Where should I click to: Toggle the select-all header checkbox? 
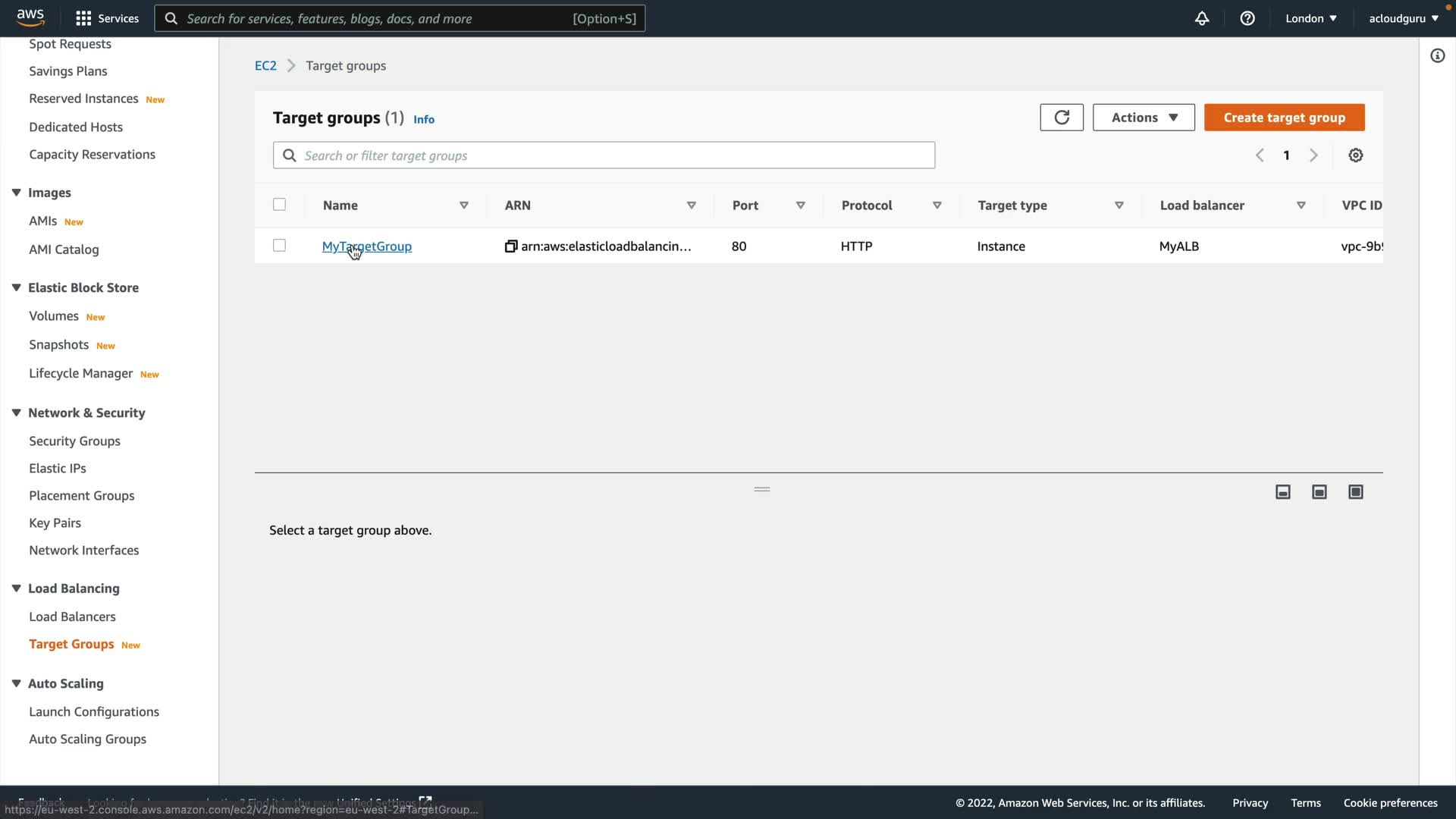pos(279,205)
